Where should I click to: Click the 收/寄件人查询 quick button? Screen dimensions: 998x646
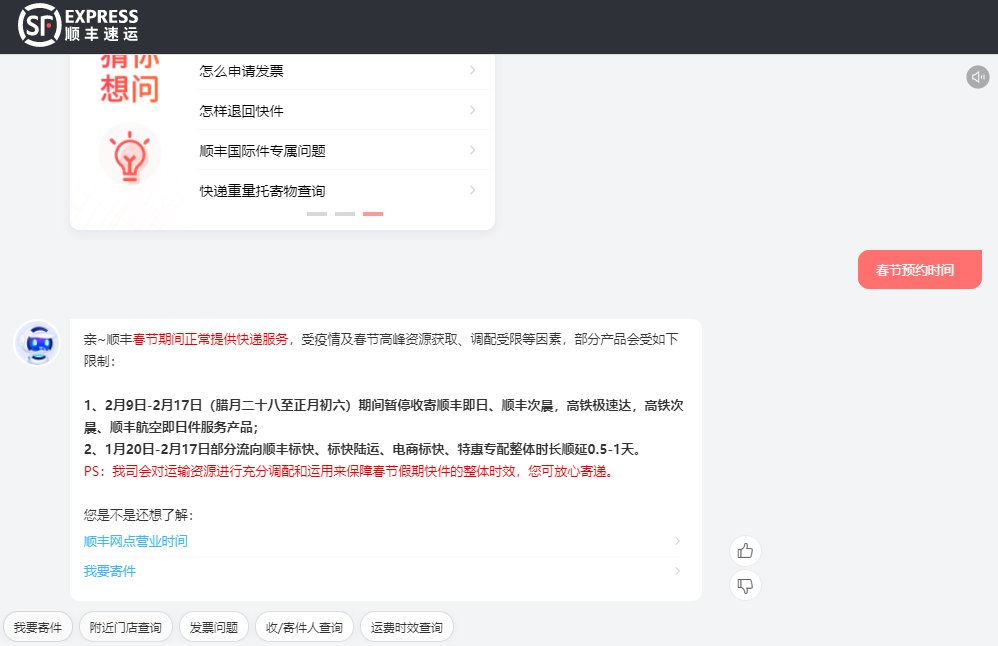coord(304,628)
